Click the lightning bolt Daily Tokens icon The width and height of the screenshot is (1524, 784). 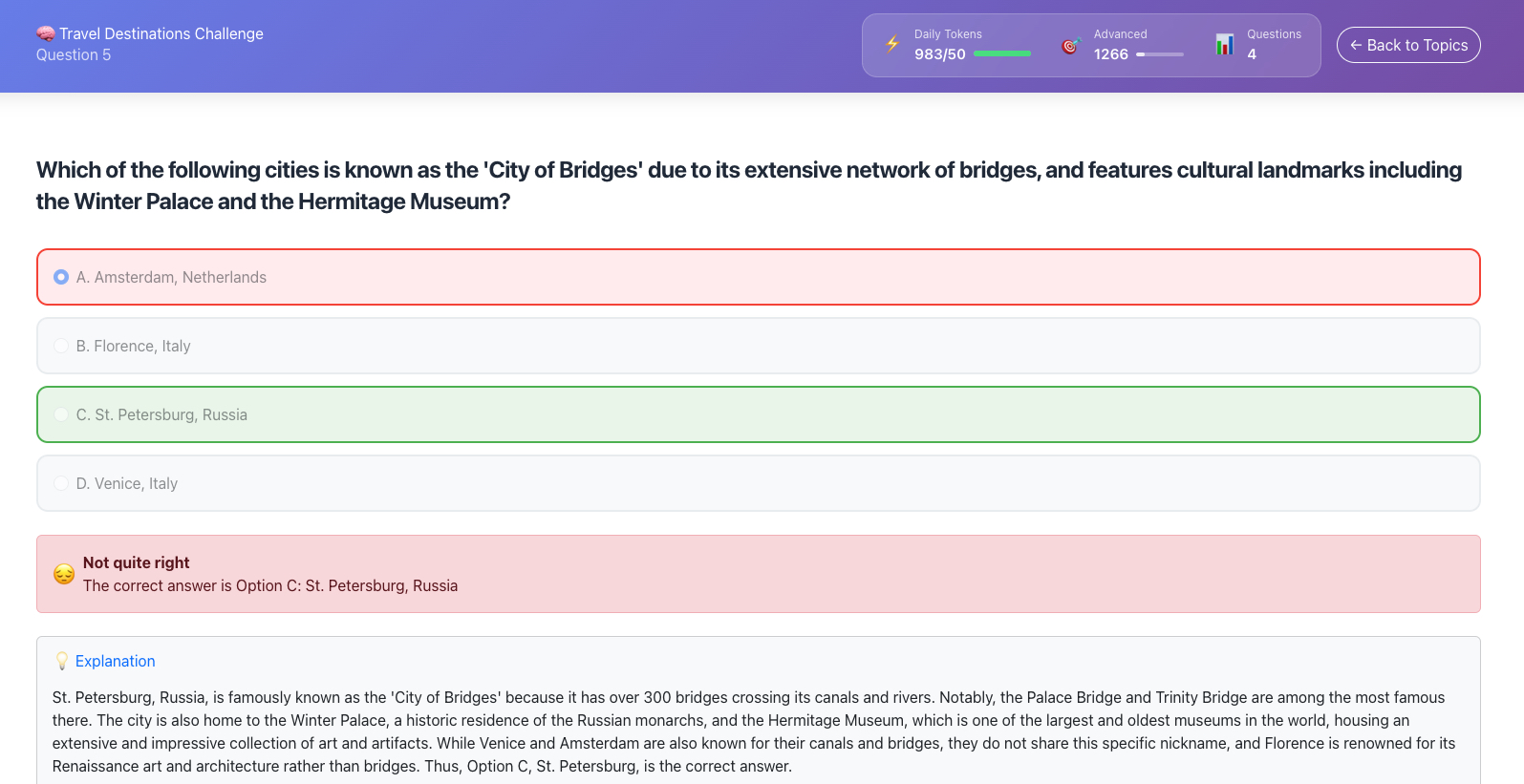(892, 44)
